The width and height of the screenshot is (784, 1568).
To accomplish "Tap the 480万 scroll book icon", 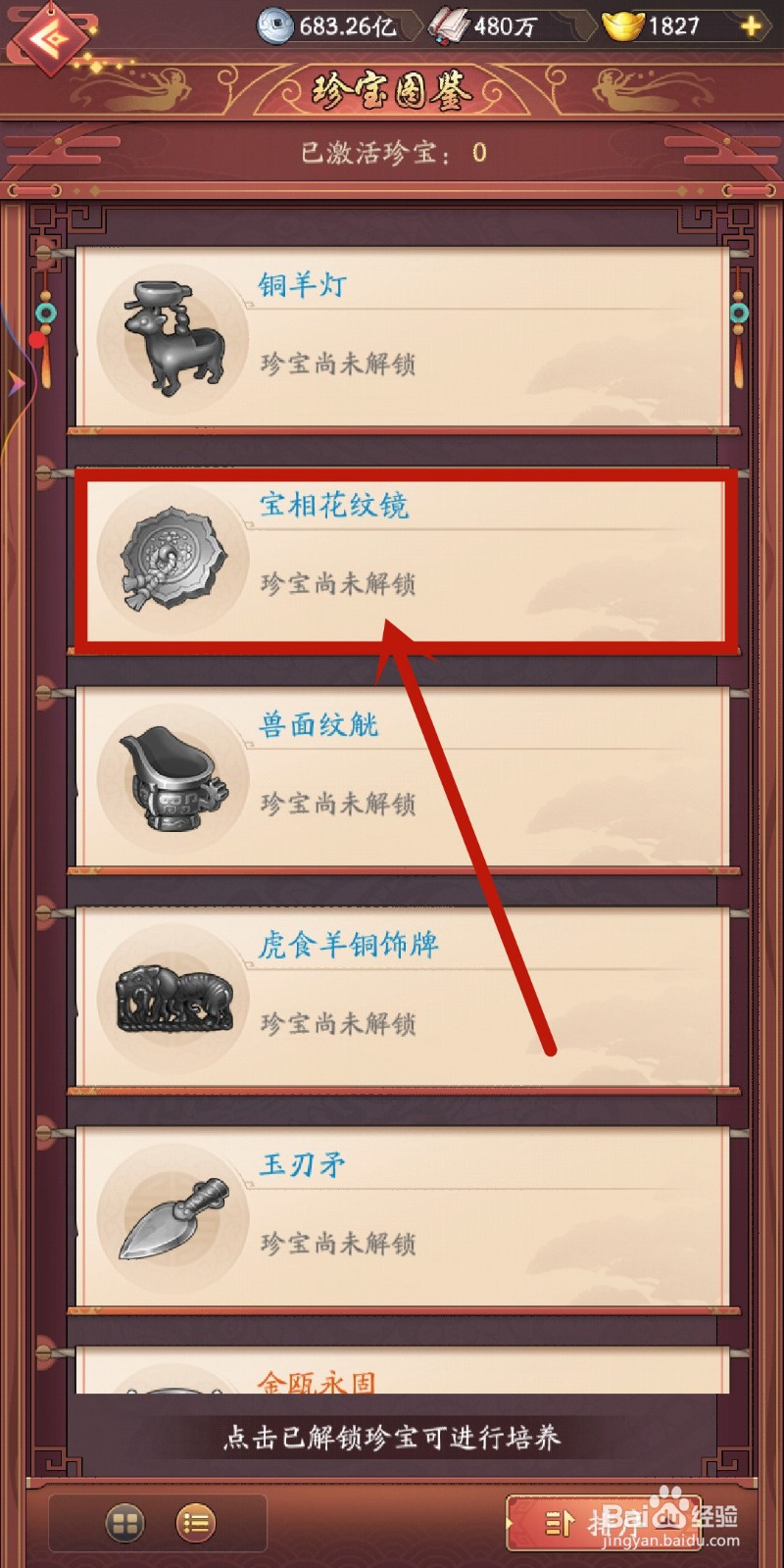I will click(x=450, y=26).
